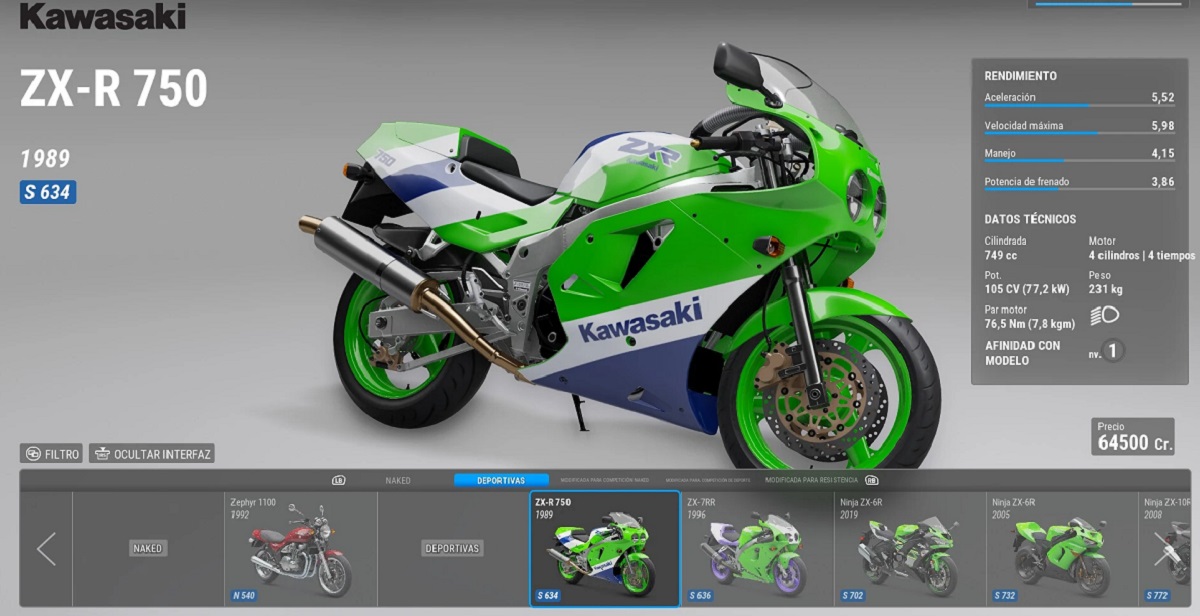Click the RENDIMIENTO heading
This screenshot has width=1200, height=616.
pyautogui.click(x=1020, y=76)
